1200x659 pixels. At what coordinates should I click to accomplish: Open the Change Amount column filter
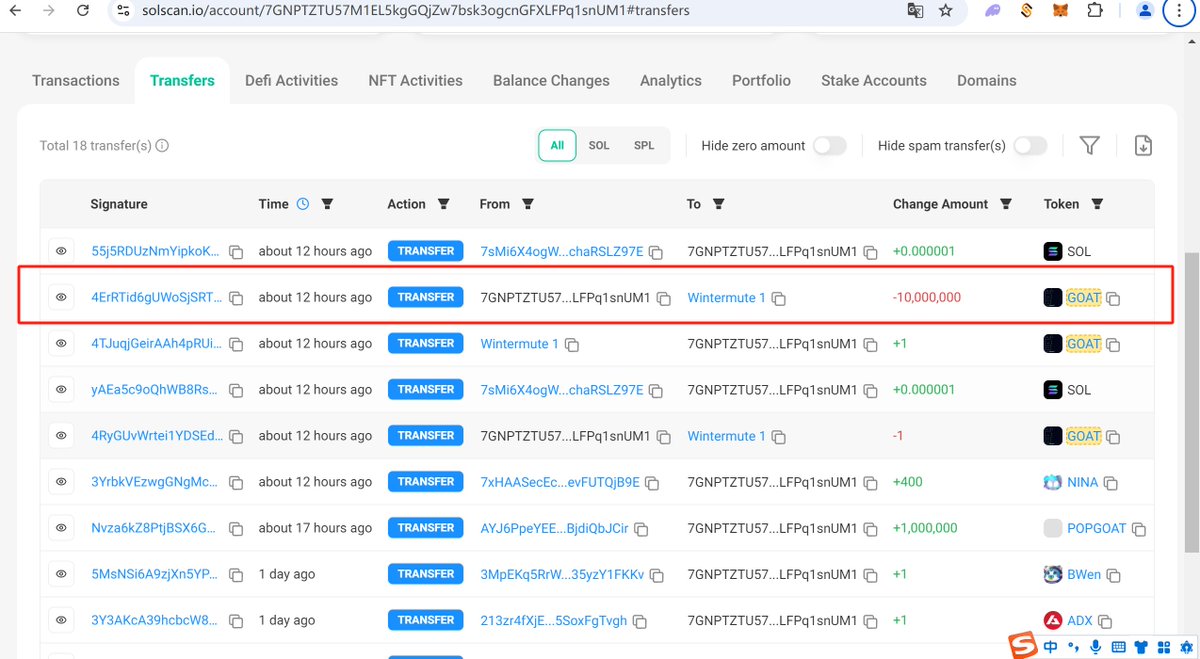pos(1006,204)
